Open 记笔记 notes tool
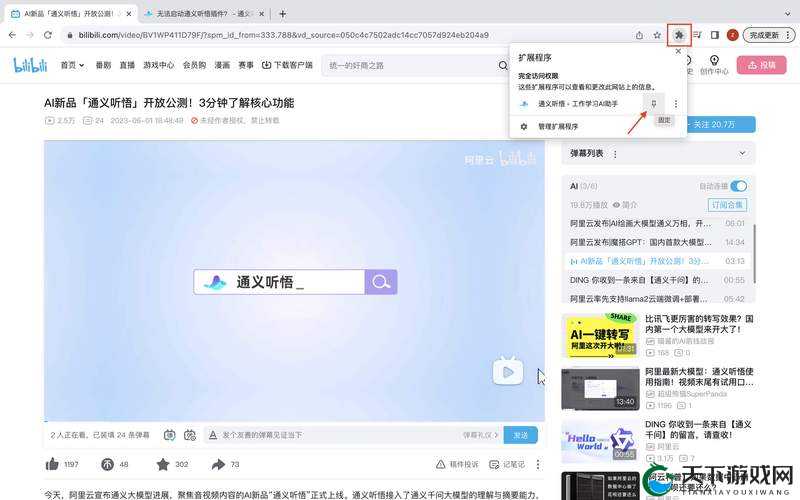 pyautogui.click(x=507, y=464)
